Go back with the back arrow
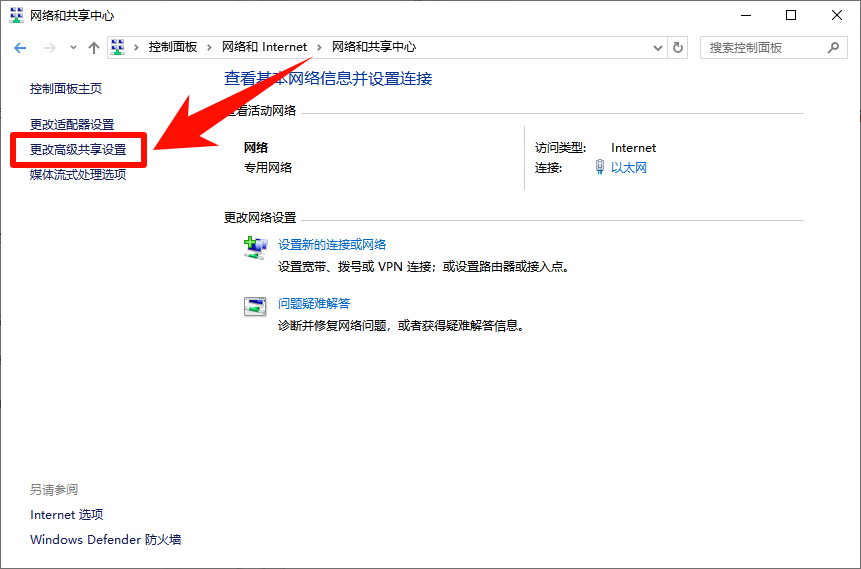The width and height of the screenshot is (861, 569). (20, 48)
